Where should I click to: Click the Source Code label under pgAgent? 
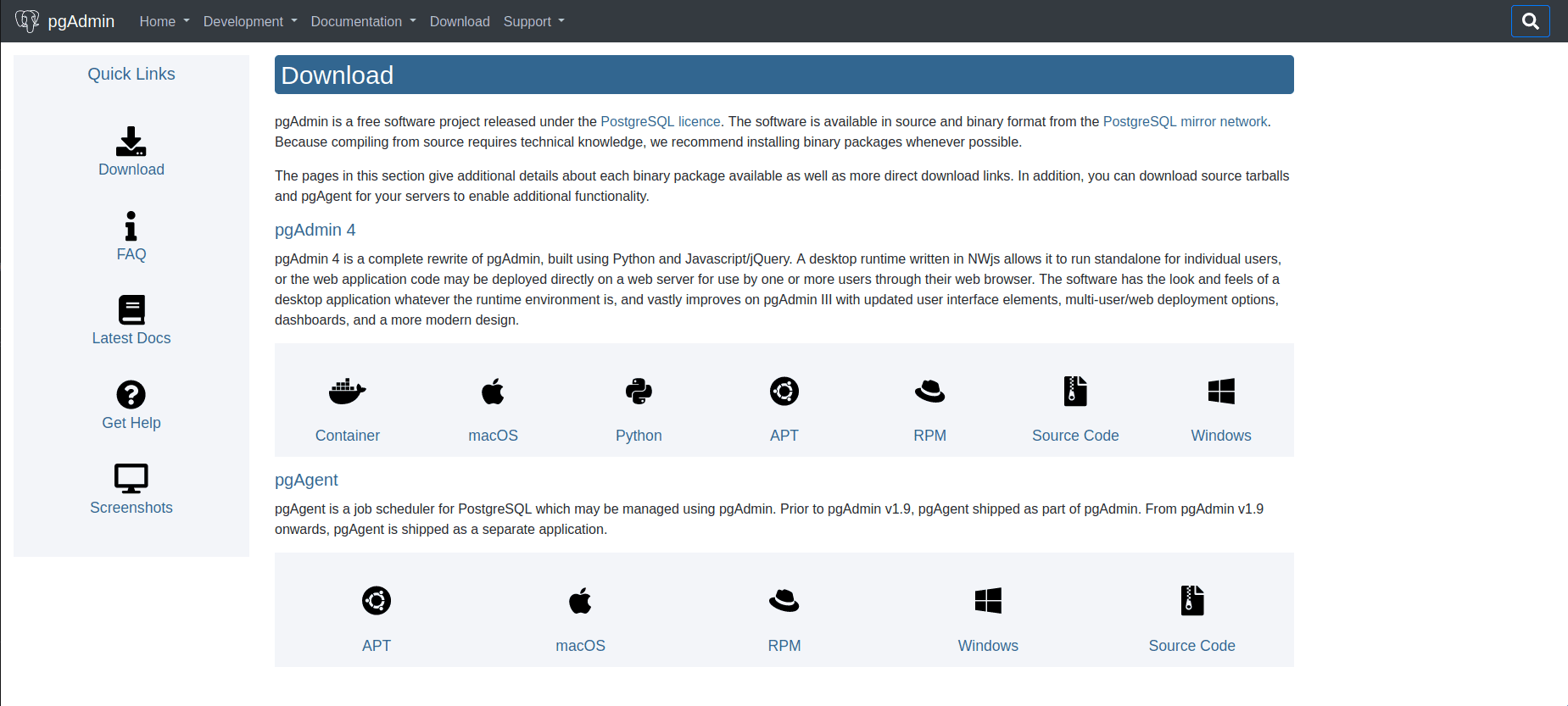point(1192,646)
